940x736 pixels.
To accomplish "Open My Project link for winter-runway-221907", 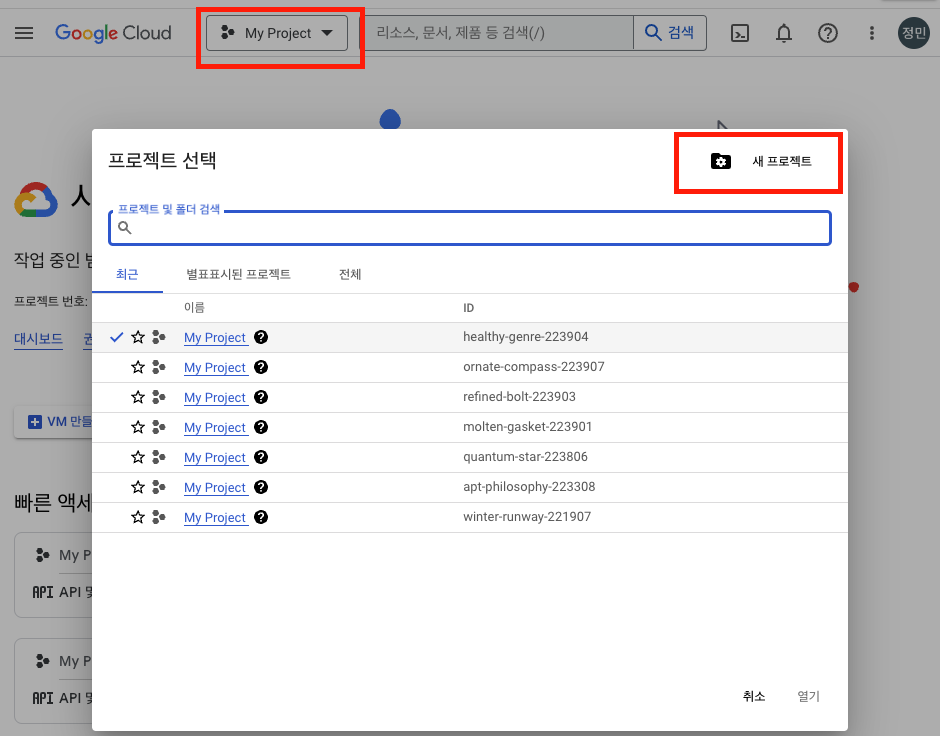I will coord(215,517).
